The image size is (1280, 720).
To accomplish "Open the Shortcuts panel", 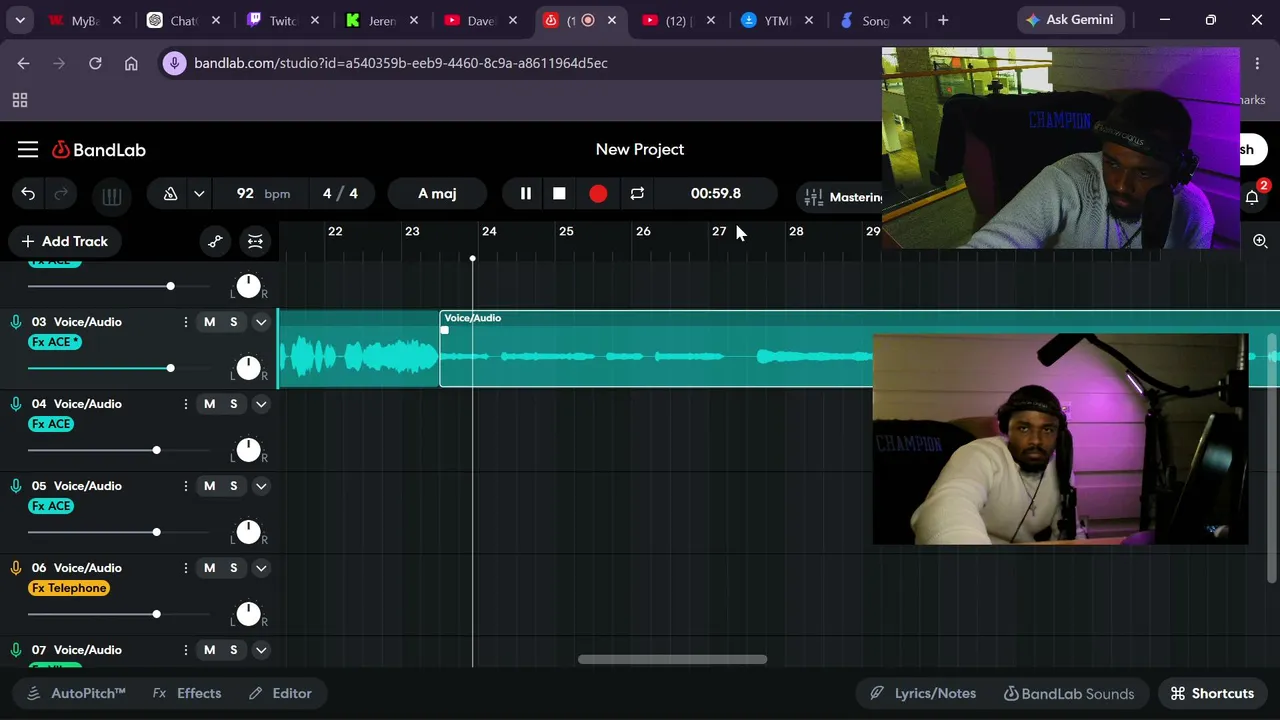I will tap(1212, 693).
